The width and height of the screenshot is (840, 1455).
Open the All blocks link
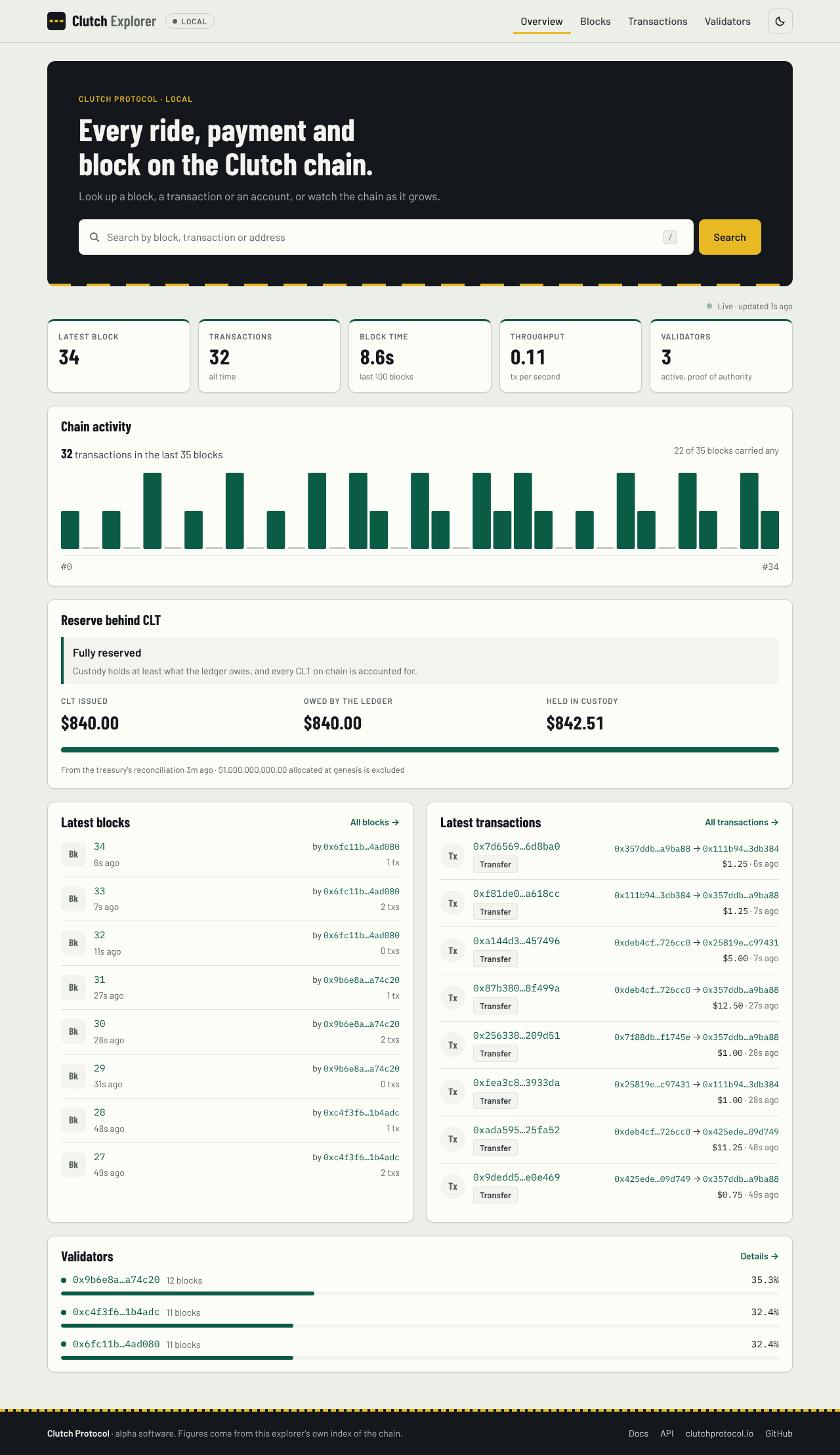[375, 822]
